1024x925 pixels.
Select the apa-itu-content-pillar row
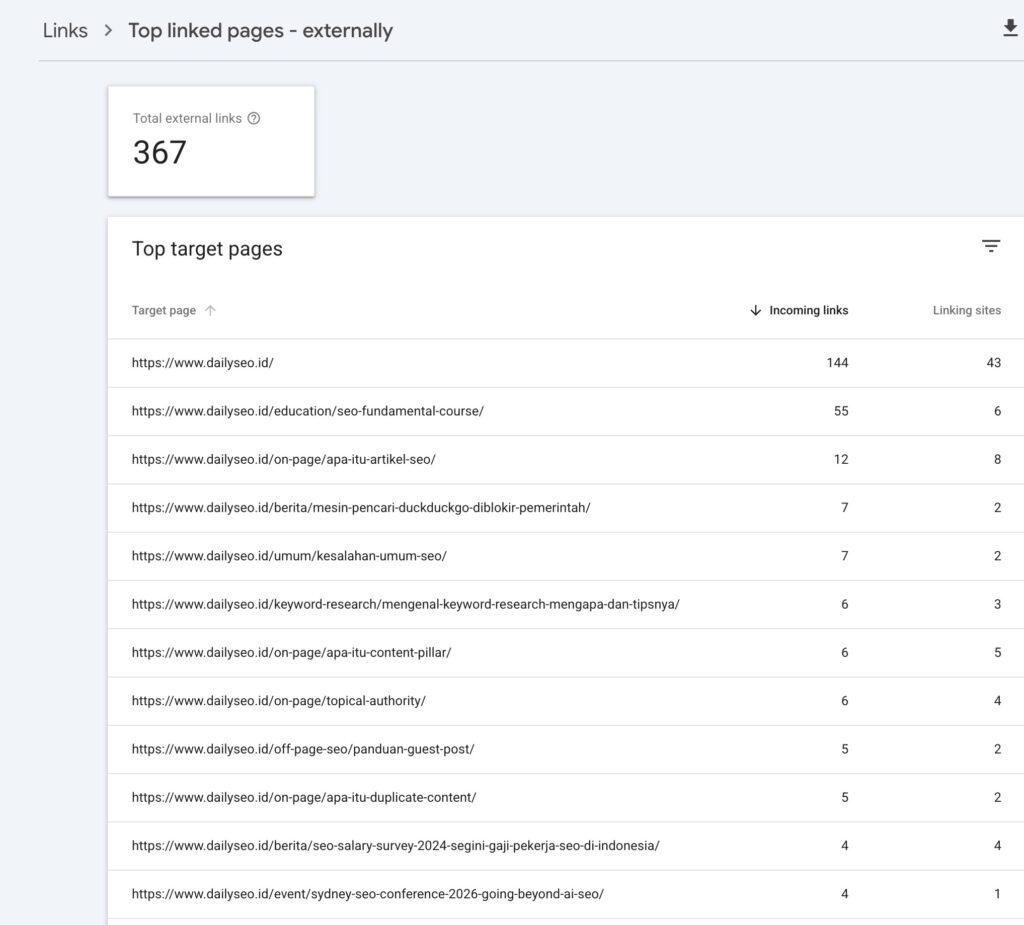pos(566,653)
